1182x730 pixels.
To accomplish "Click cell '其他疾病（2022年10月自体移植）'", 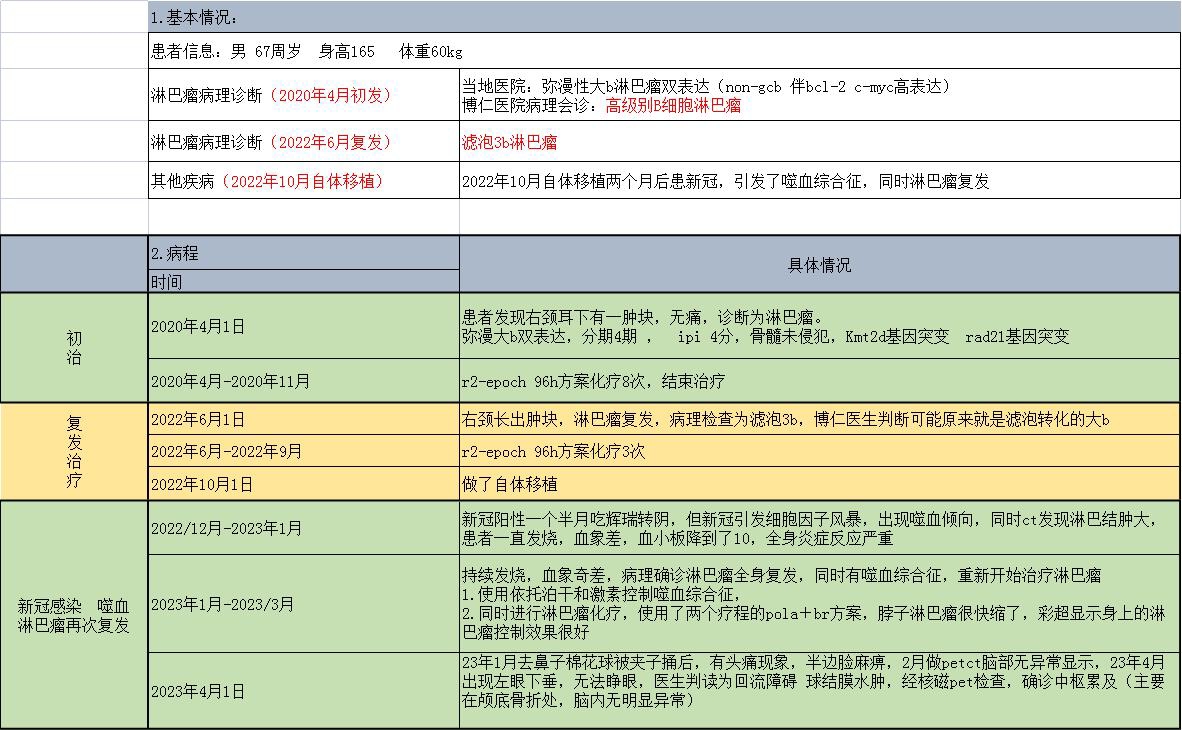I will (304, 181).
